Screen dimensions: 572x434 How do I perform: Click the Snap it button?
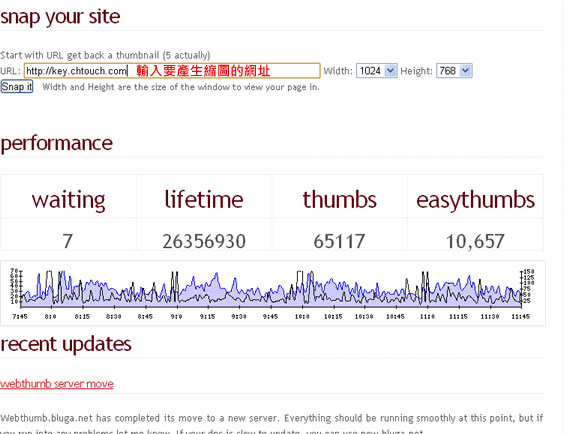[17, 87]
